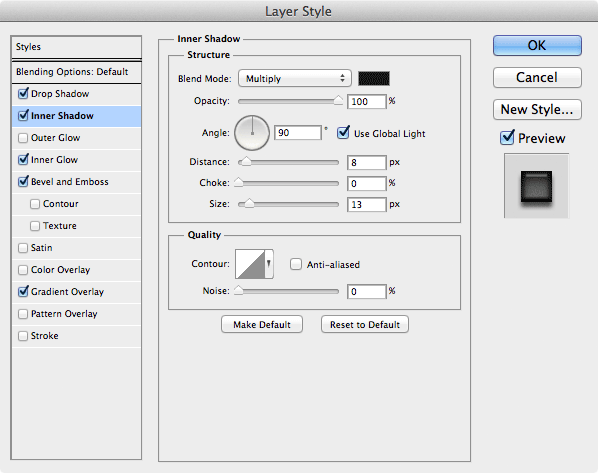Click the Opacity slider handle

click(x=338, y=100)
